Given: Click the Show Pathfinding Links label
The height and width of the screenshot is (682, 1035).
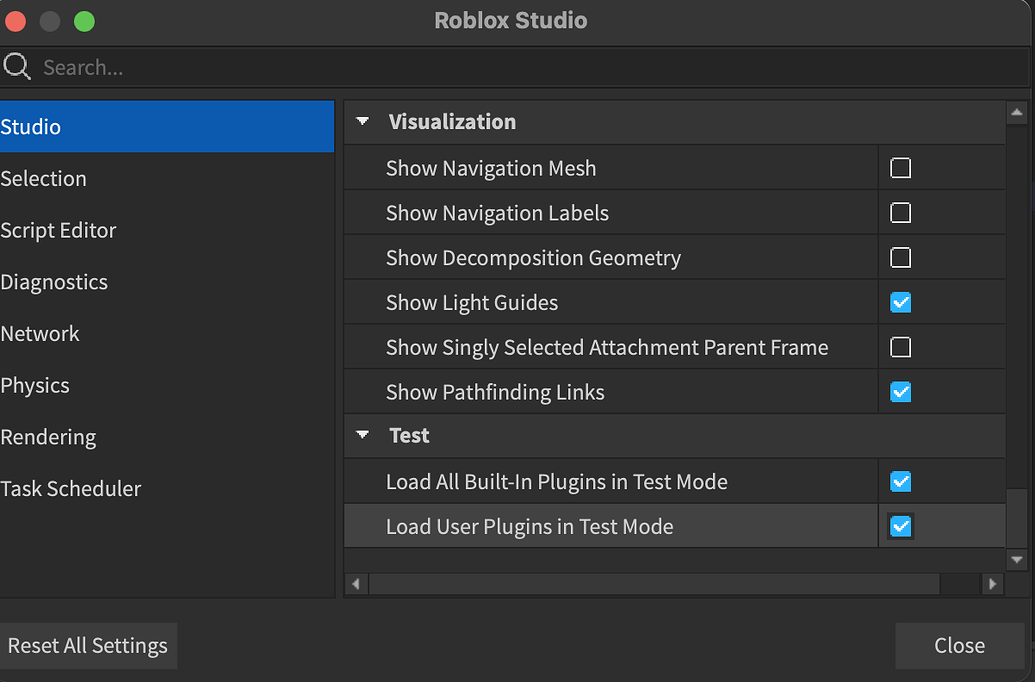Looking at the screenshot, I should point(495,392).
